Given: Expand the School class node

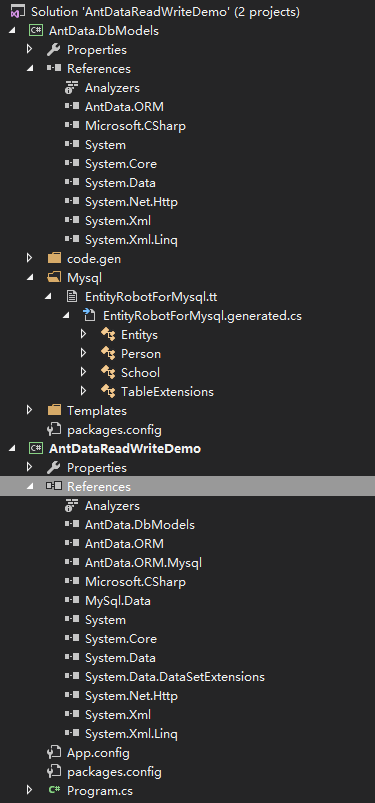Looking at the screenshot, I should [x=84, y=372].
